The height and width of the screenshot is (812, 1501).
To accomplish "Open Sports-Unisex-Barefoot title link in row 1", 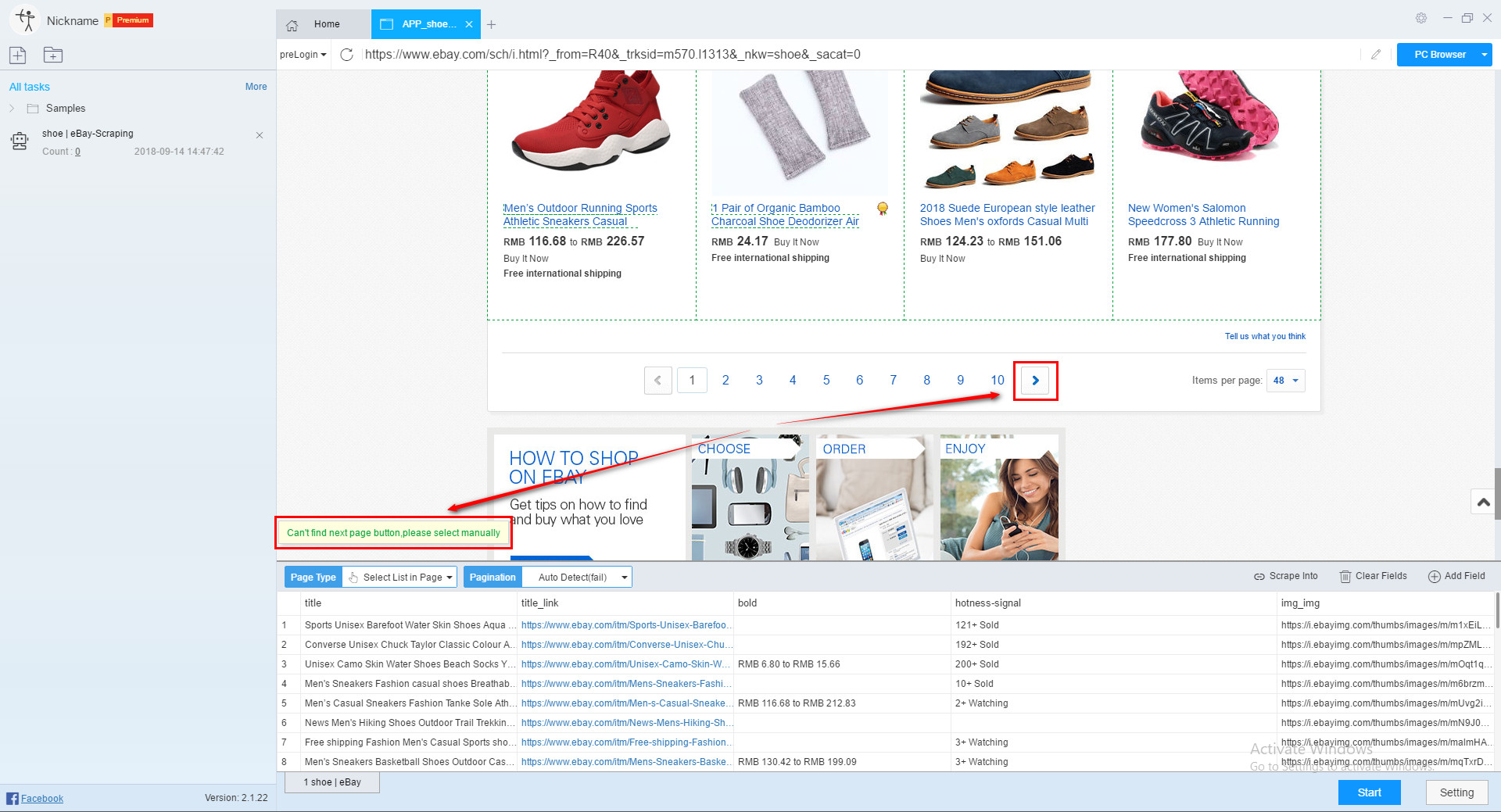I will [x=625, y=625].
